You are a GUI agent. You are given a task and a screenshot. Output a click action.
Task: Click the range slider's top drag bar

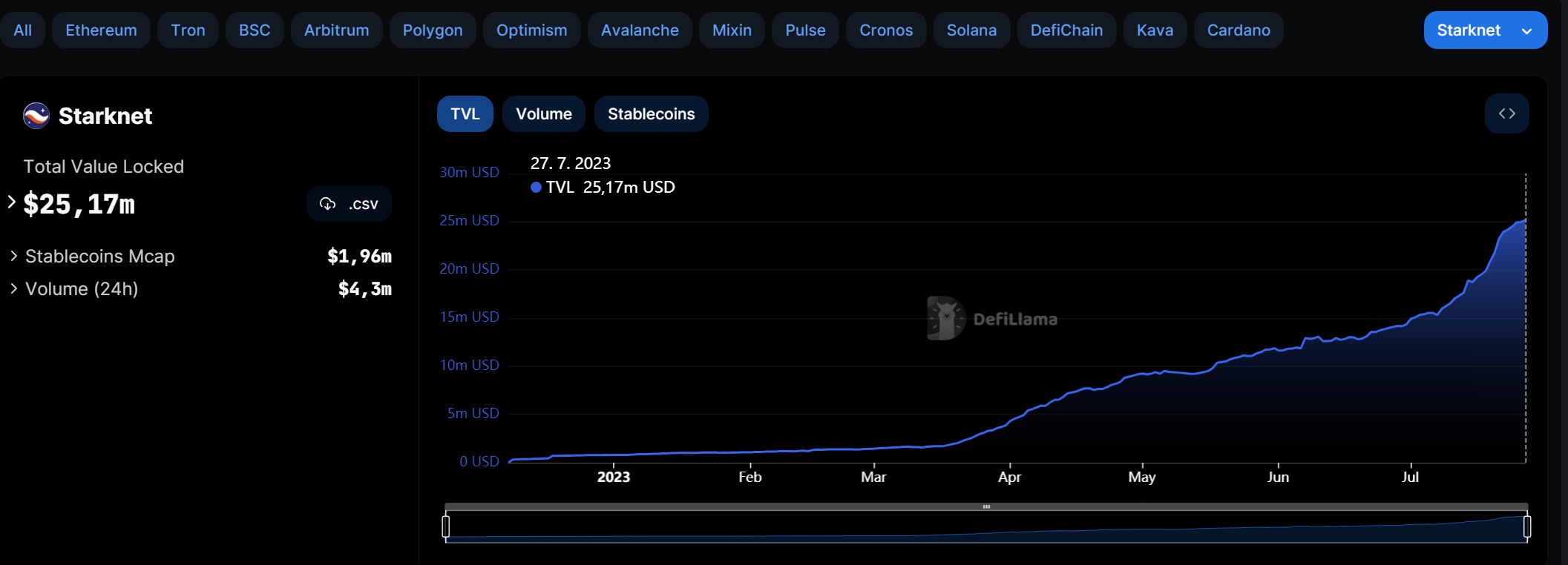(985, 507)
